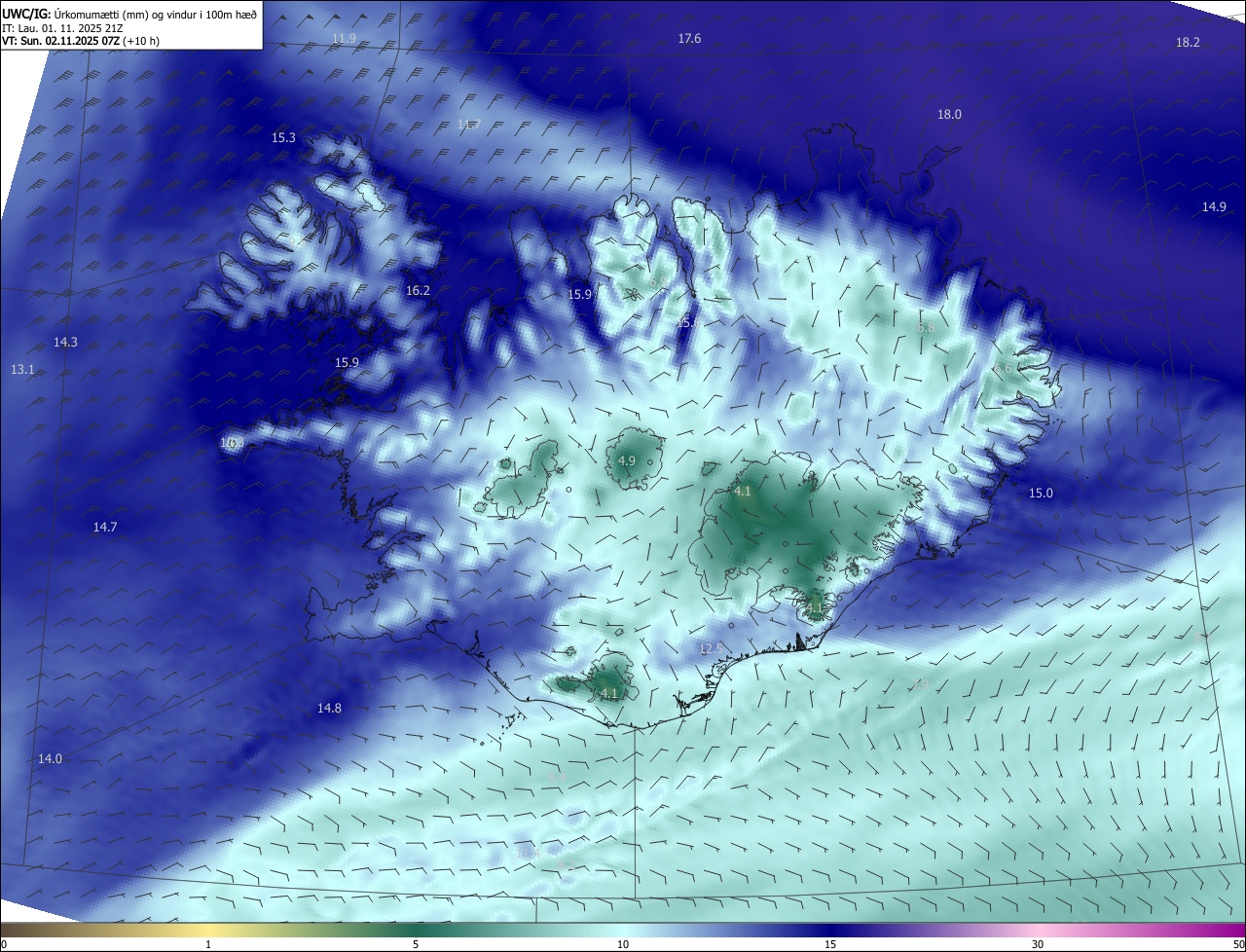Click the map value 12.5
Image resolution: width=1246 pixels, height=952 pixels.
712,649
